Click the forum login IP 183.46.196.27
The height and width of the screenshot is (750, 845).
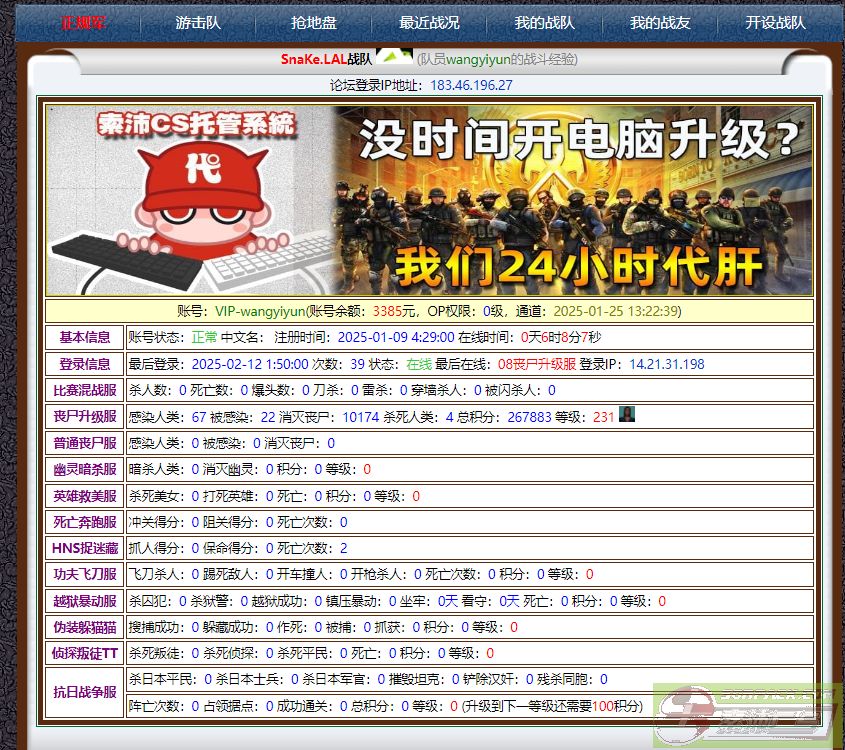471,85
